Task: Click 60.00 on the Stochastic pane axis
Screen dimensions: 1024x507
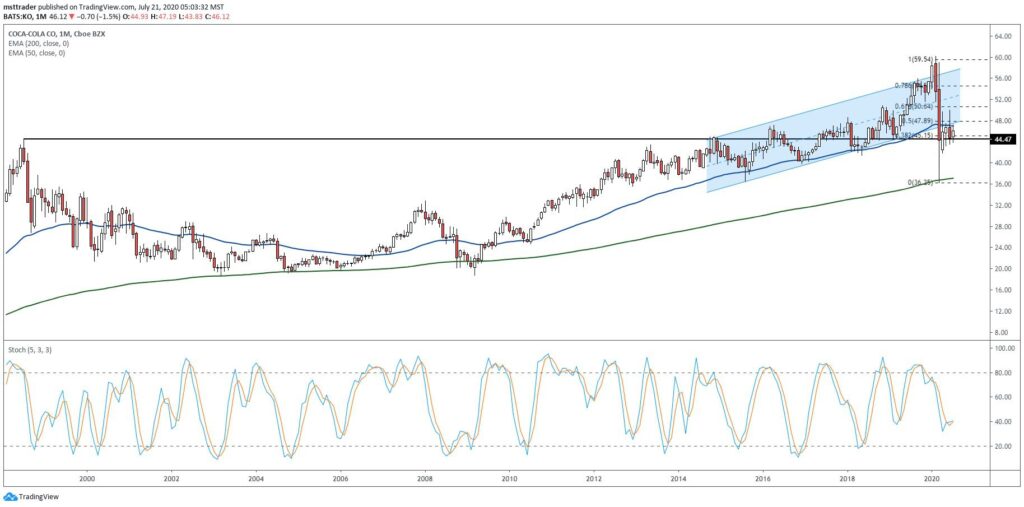Action: click(1002, 397)
